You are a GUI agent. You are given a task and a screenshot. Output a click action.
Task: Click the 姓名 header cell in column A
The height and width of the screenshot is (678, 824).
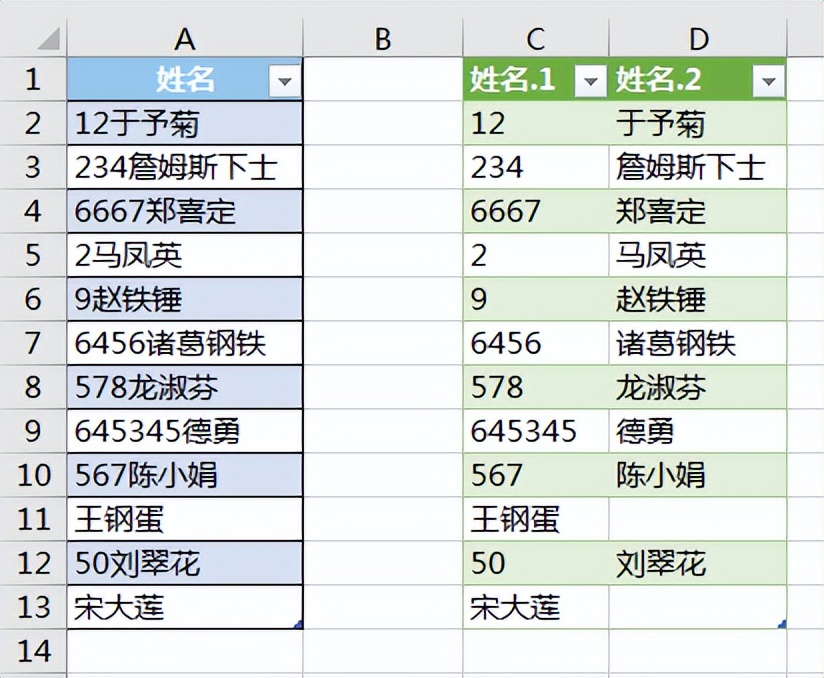point(185,79)
